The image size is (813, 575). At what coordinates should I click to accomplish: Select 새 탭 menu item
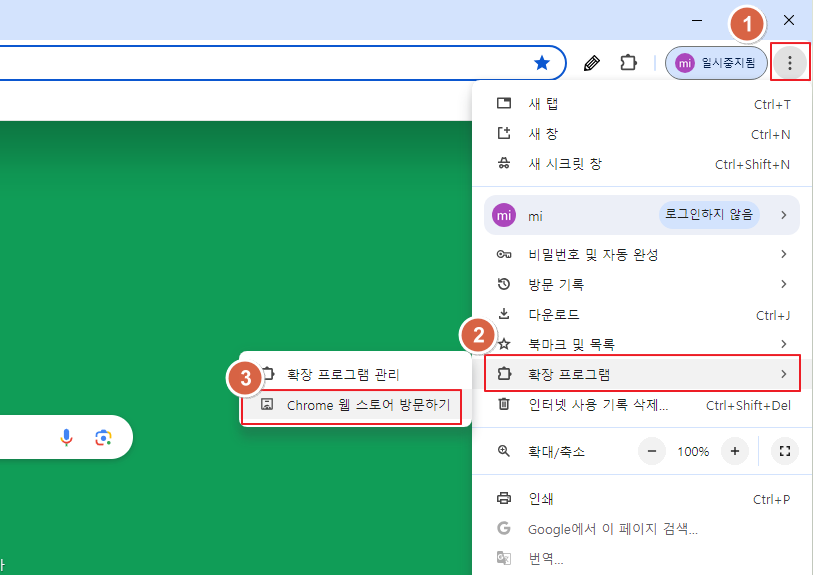(643, 104)
